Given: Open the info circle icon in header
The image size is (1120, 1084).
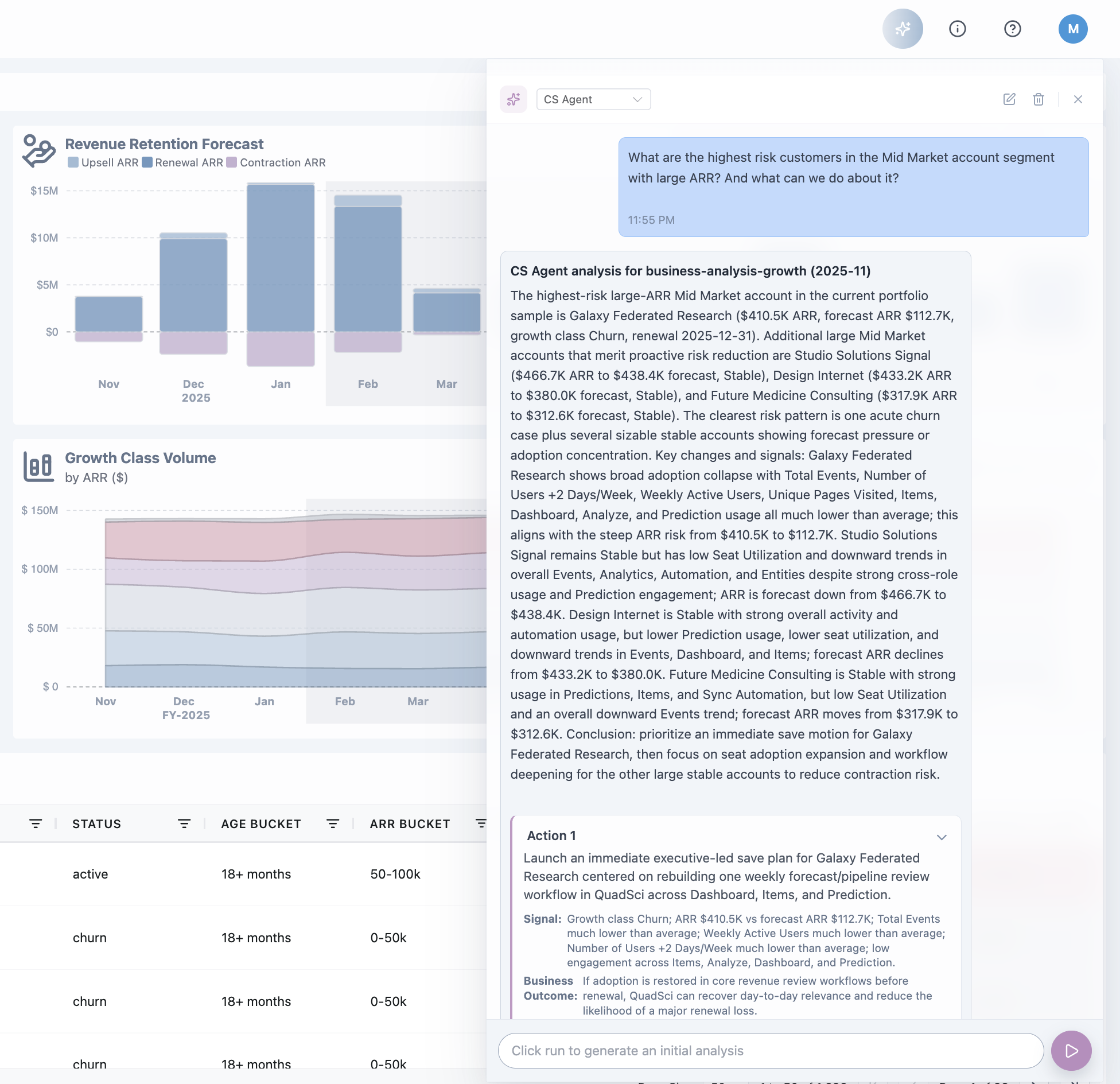Looking at the screenshot, I should coord(958,29).
